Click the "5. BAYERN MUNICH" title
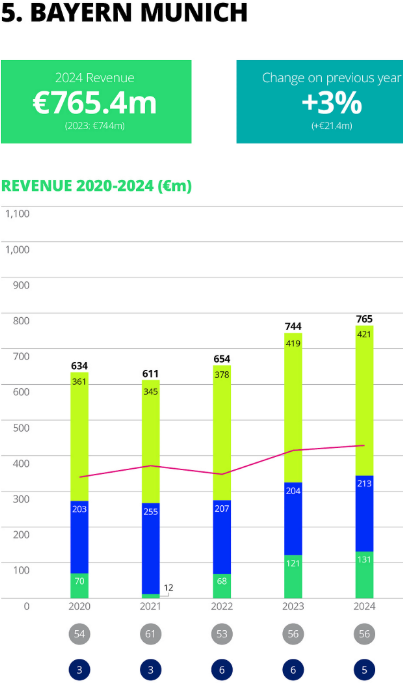Image resolution: width=403 pixels, height=683 pixels. (124, 12)
